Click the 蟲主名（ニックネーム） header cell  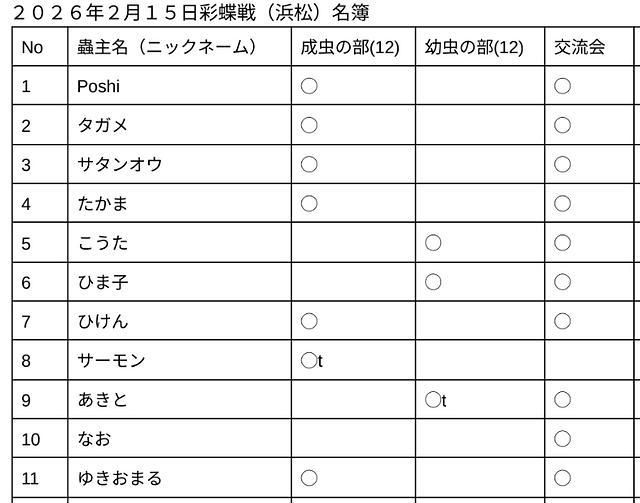180,47
